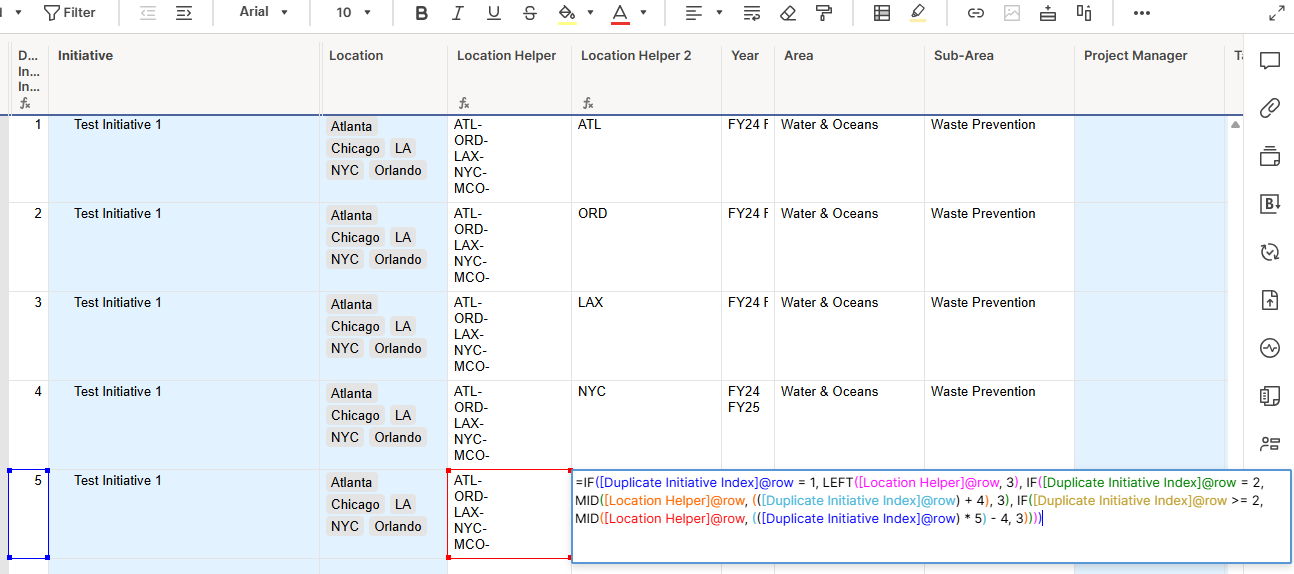Click the insert row icon
This screenshot has height=574, width=1294.
coord(1048,12)
